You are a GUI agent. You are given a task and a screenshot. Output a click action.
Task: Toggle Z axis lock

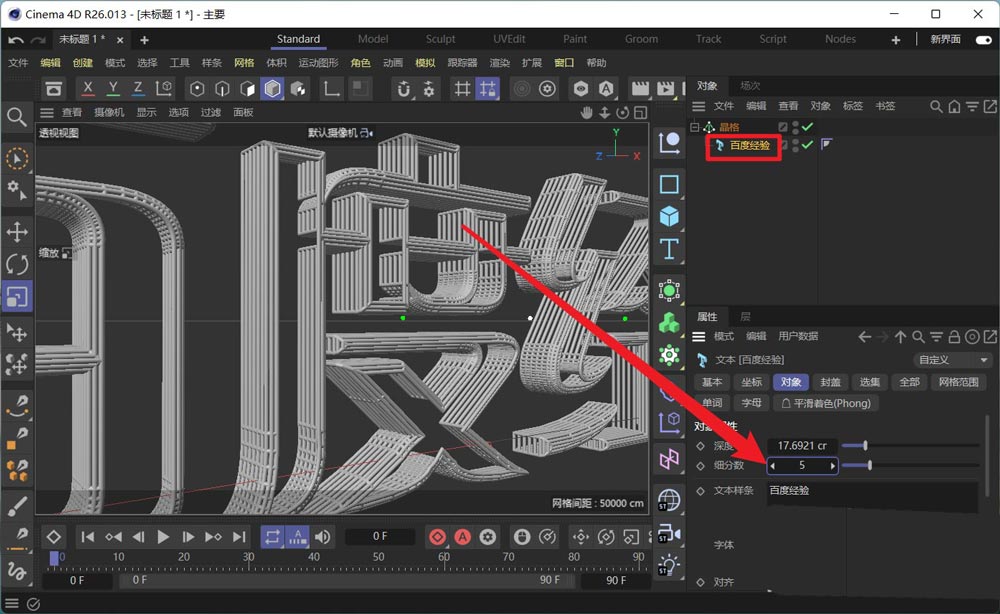click(x=138, y=89)
